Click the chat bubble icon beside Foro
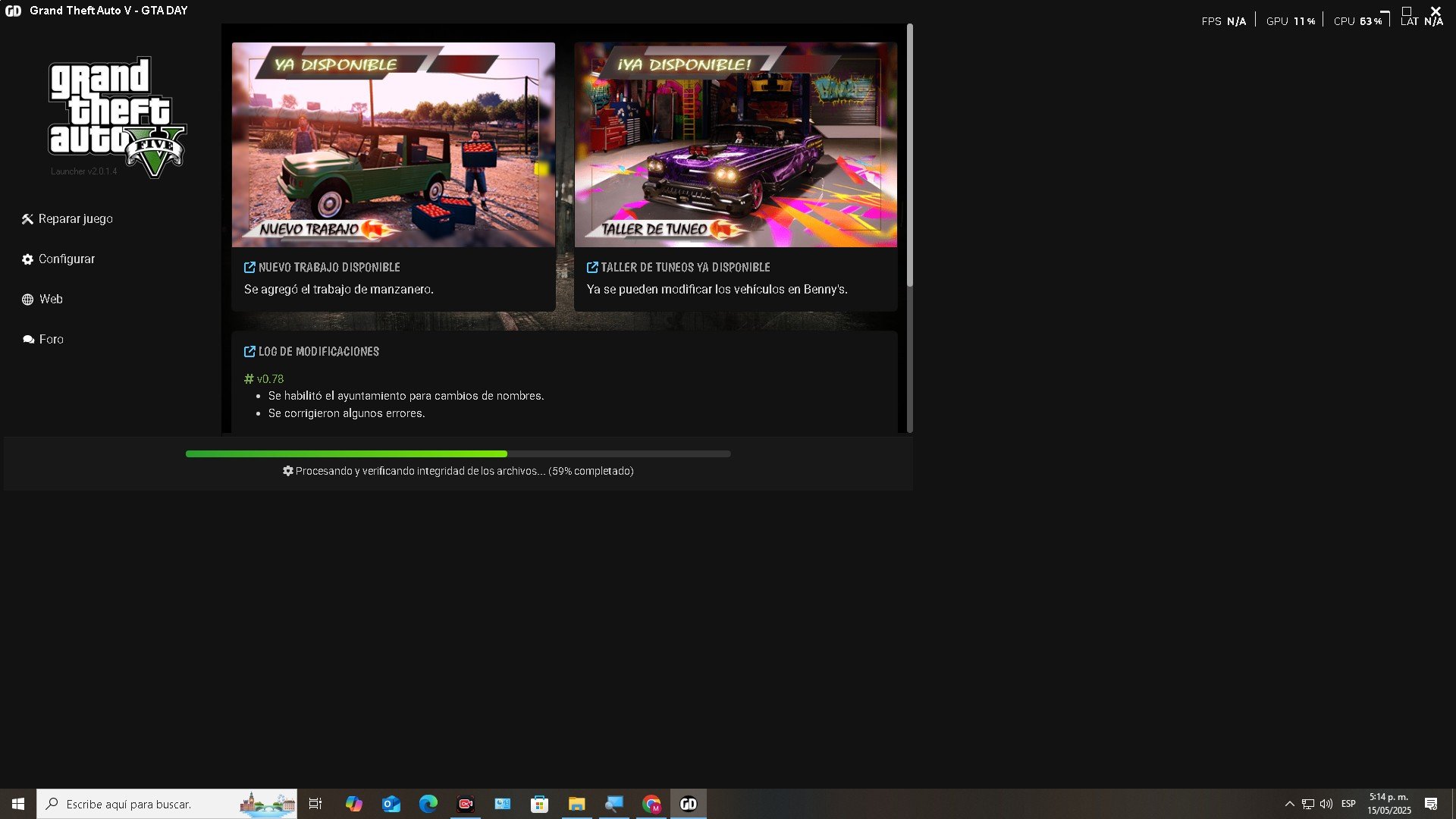Image resolution: width=1456 pixels, height=819 pixels. pos(28,340)
